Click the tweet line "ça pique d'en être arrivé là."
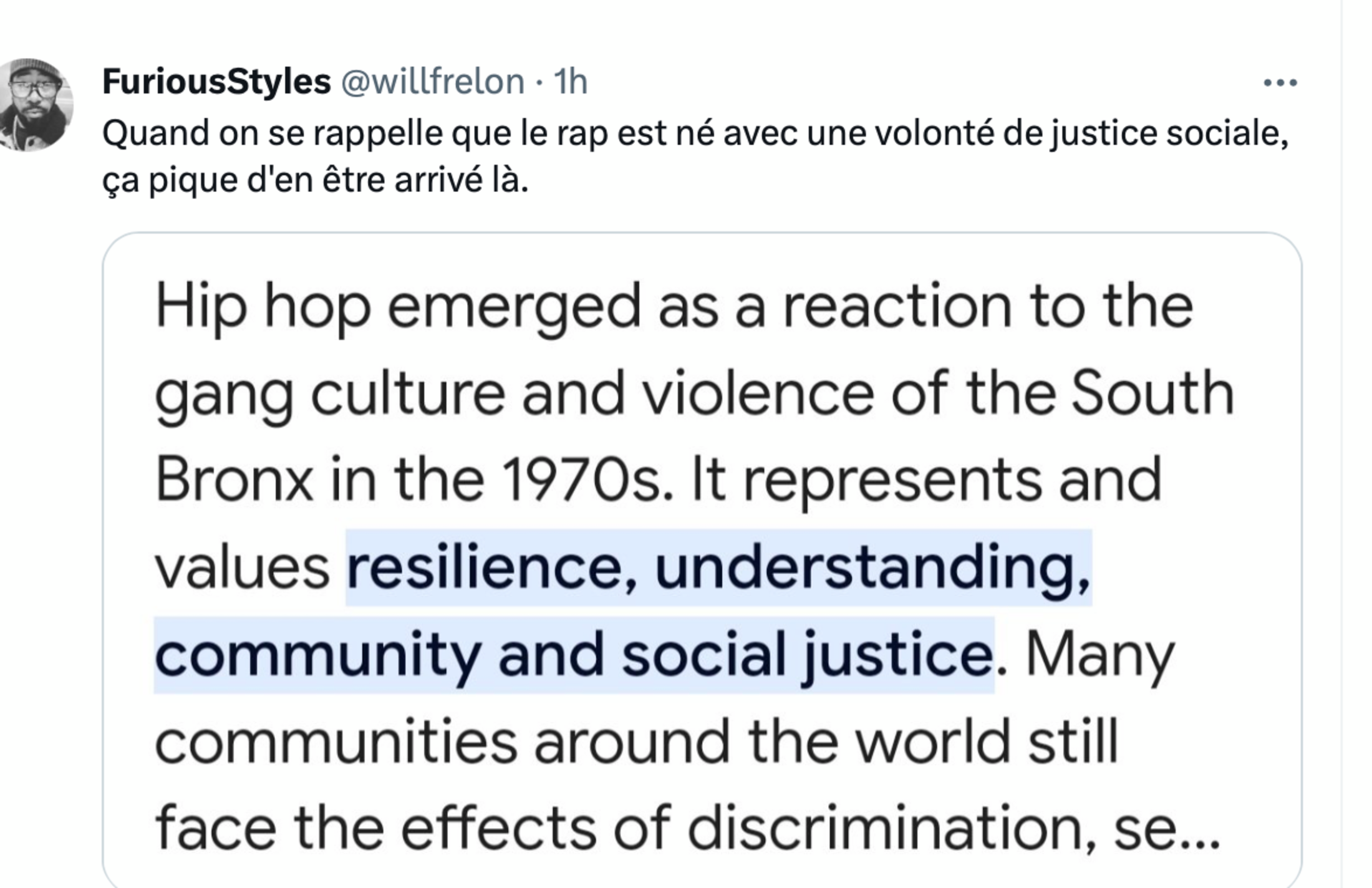 click(x=315, y=180)
